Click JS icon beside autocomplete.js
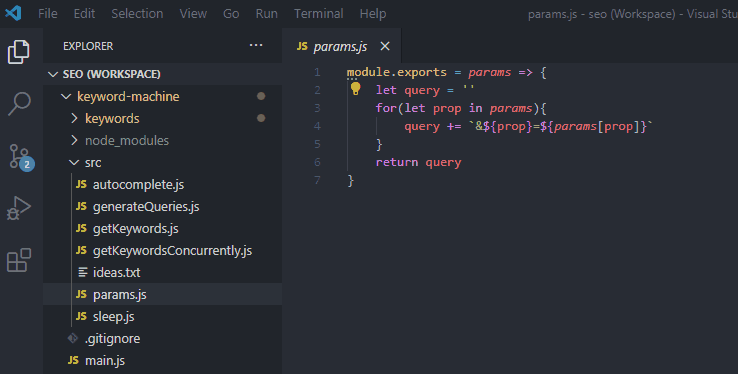 [x=81, y=184]
